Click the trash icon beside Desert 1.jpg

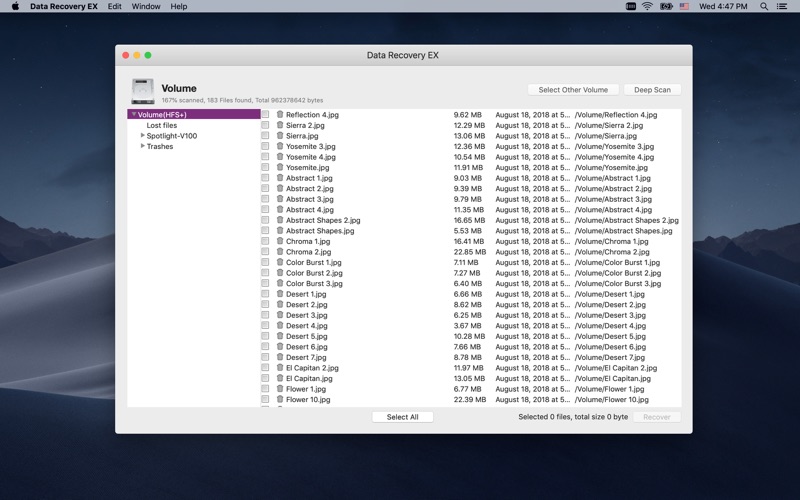coord(280,294)
